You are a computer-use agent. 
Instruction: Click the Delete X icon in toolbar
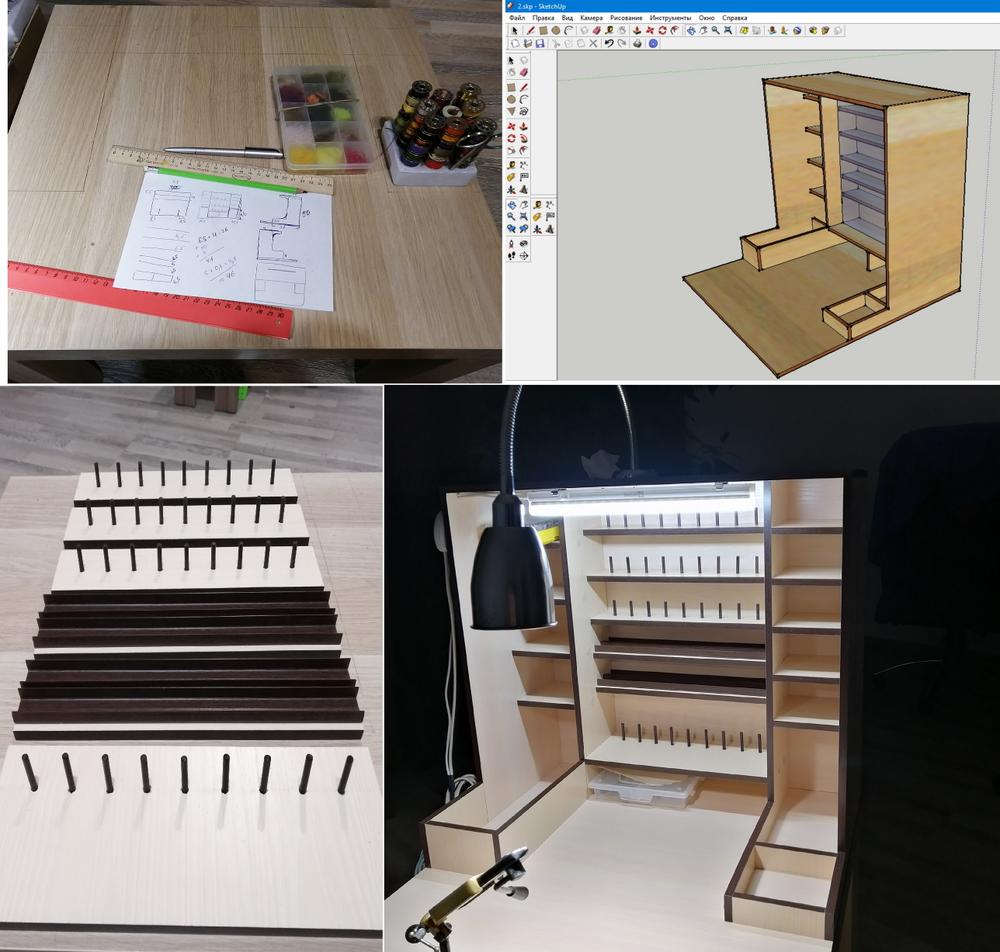click(x=594, y=44)
